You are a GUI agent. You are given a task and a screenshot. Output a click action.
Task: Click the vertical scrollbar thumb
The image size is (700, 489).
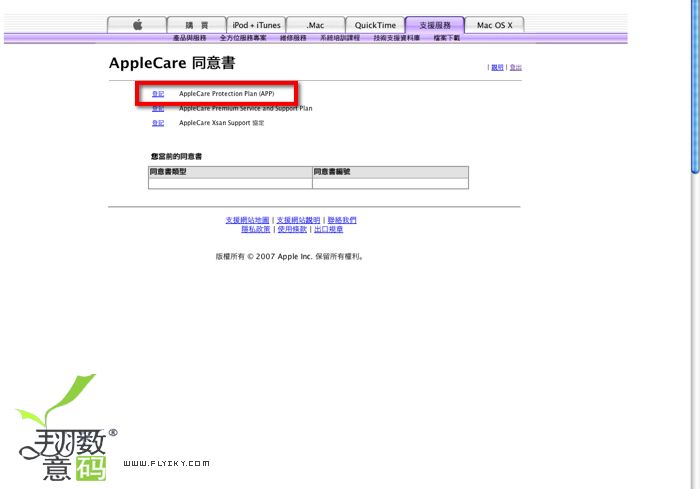[x=695, y=87]
